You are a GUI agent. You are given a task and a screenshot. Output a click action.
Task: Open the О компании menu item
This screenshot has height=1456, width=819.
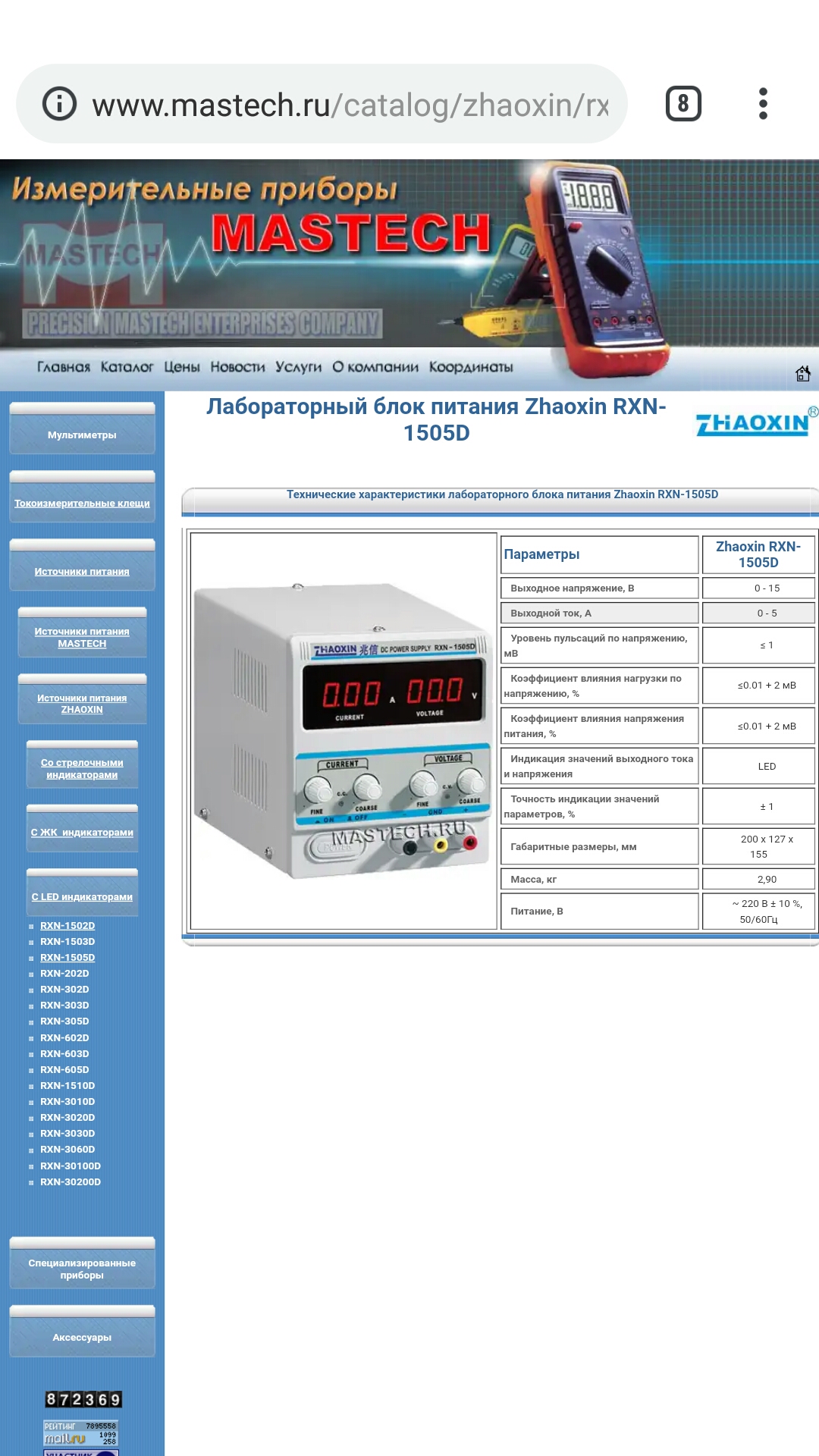(375, 367)
